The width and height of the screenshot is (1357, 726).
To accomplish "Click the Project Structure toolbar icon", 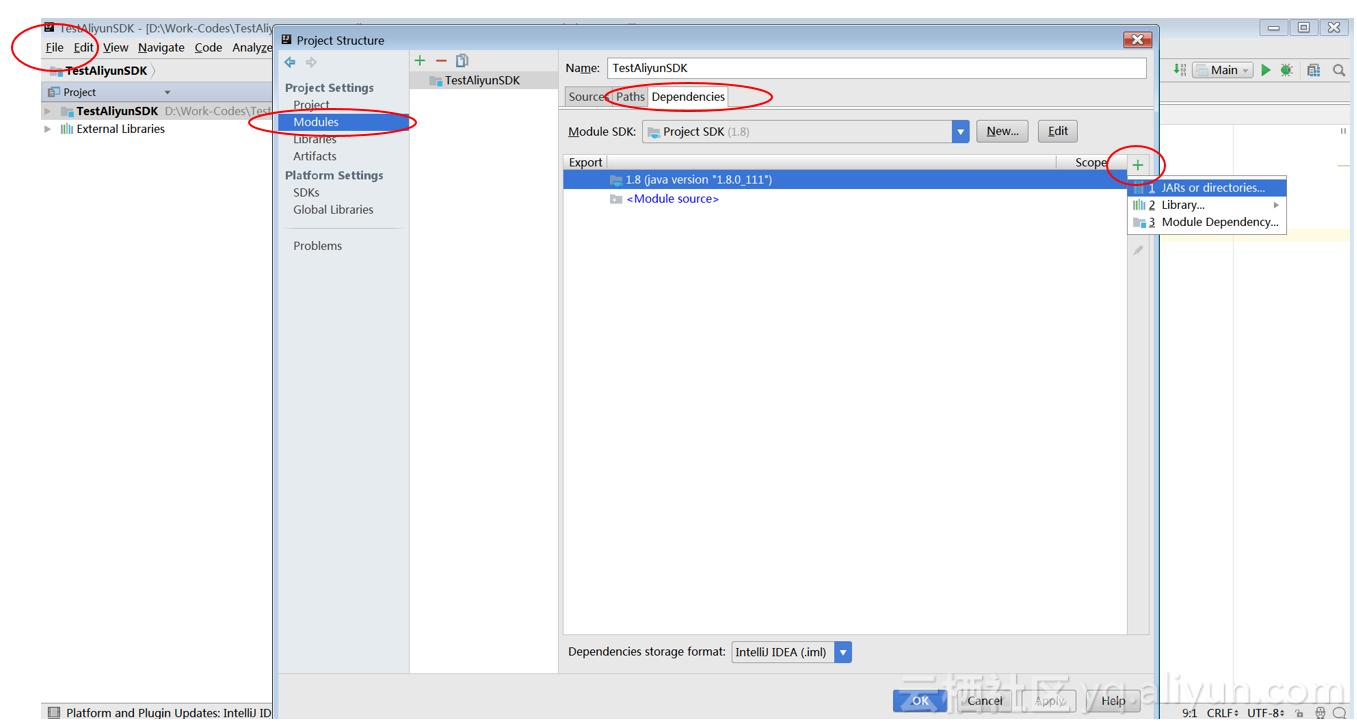I will [1314, 70].
